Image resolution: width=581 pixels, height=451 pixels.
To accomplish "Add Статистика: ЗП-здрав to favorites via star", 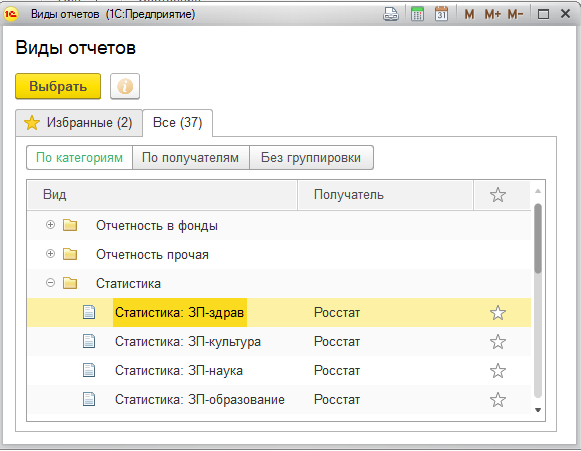I will click(x=498, y=313).
